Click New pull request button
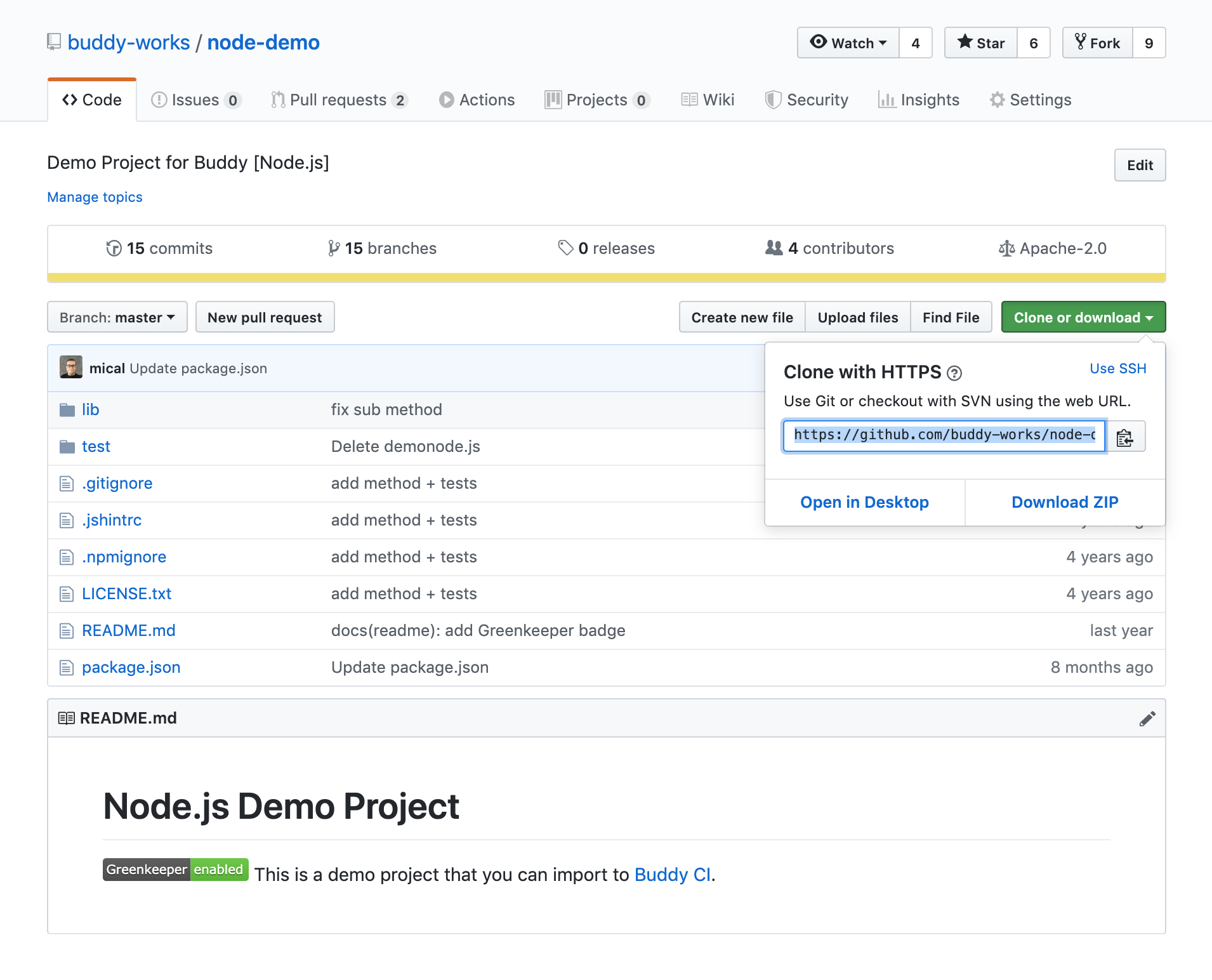Viewport: 1212px width, 980px height. pyautogui.click(x=265, y=317)
